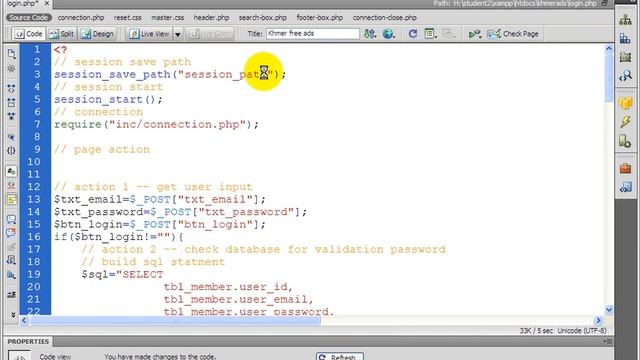Click horizontal scrollbar left arrow
This screenshot has width=640, height=360.
pyautogui.click(x=24, y=320)
